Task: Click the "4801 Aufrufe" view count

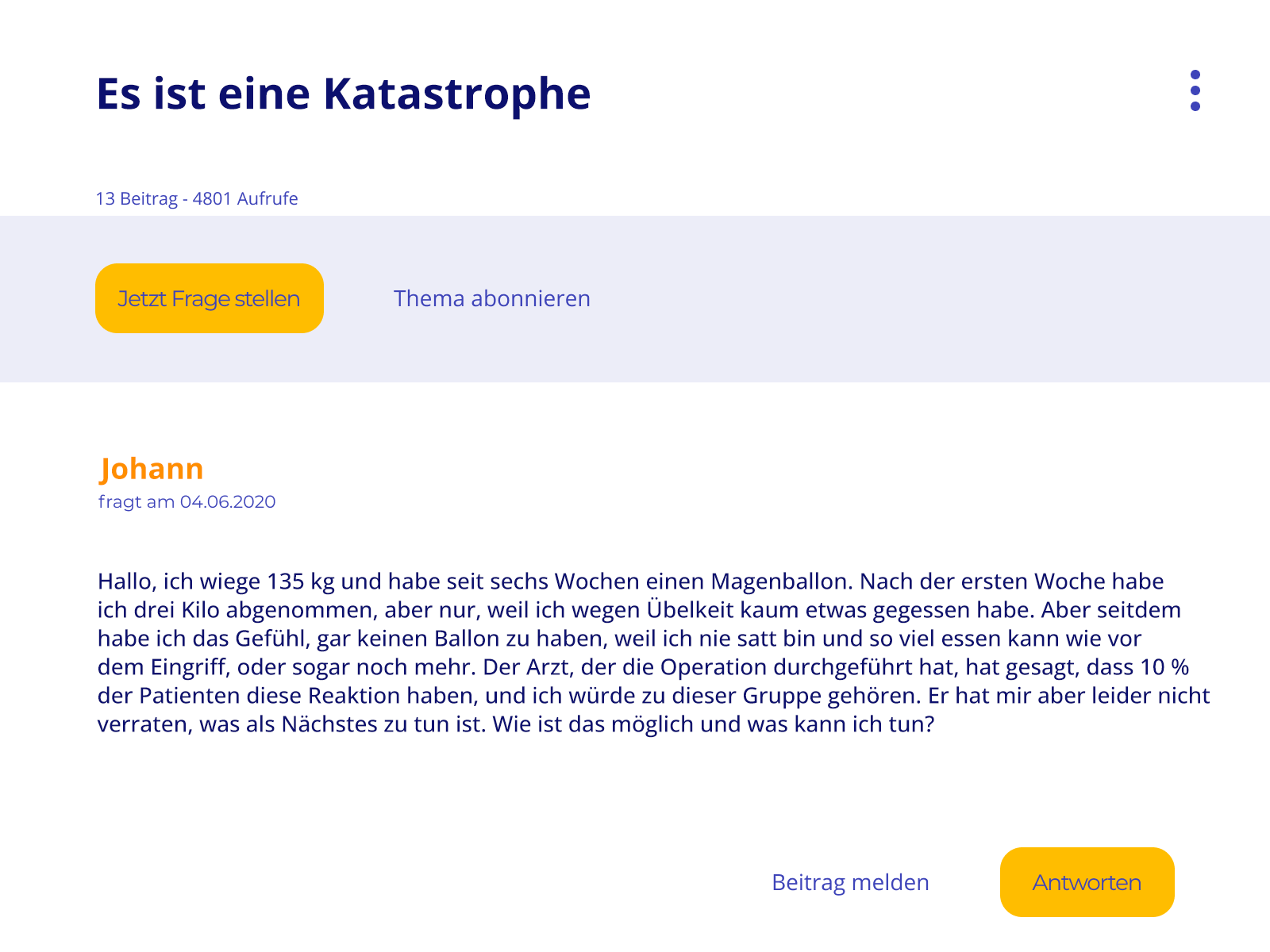Action: 245,198
